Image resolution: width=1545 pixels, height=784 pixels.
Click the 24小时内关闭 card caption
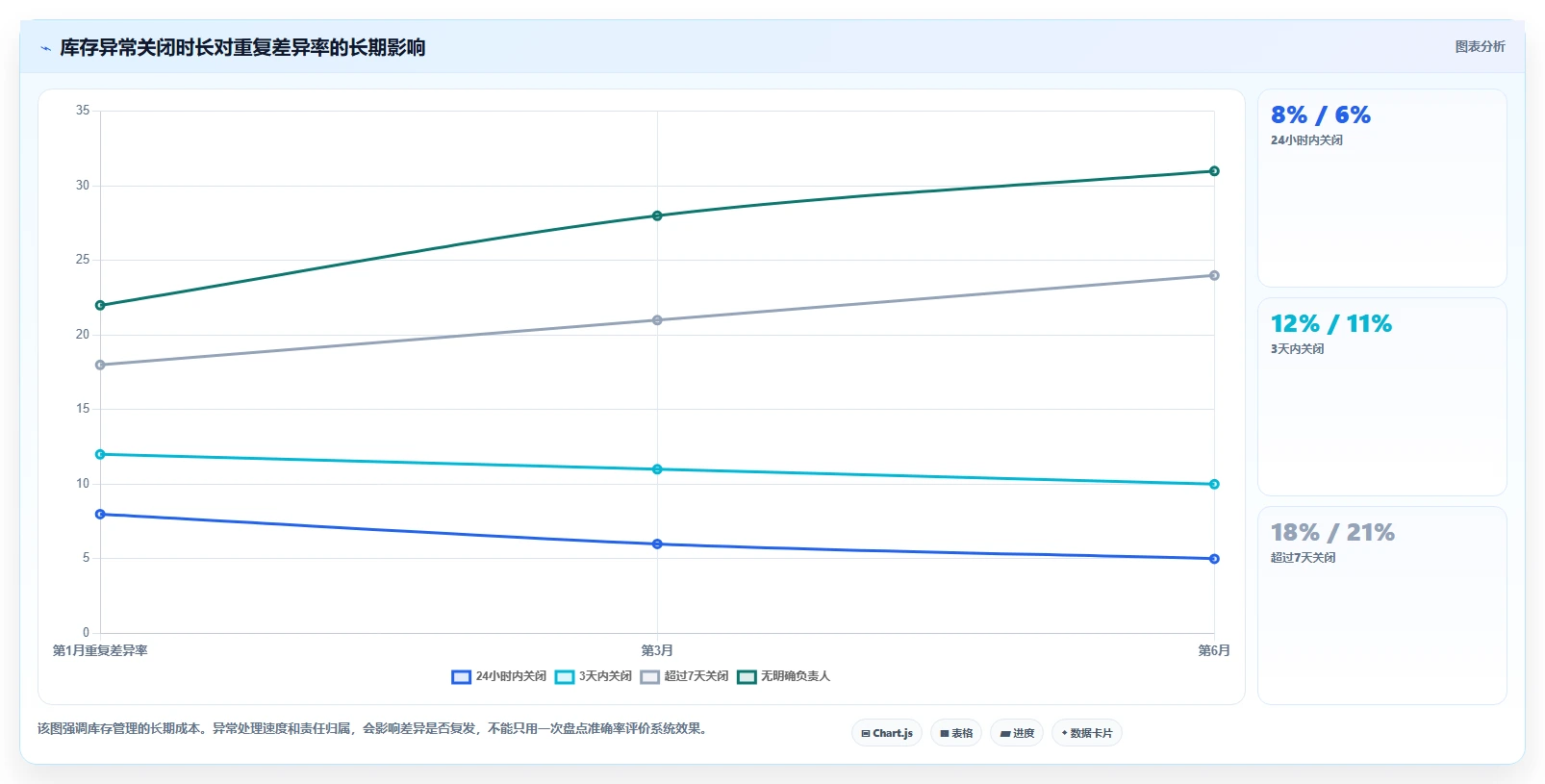point(1306,140)
